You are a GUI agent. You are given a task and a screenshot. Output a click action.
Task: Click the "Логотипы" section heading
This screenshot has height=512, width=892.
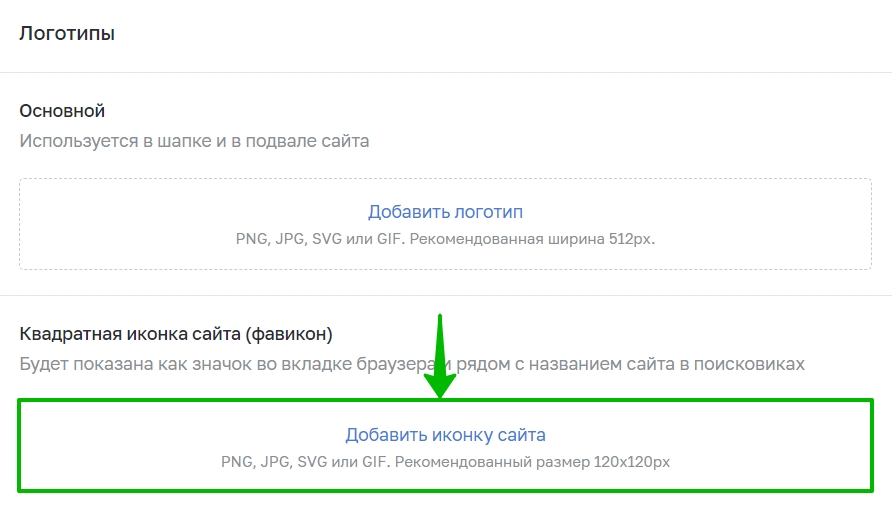point(67,34)
